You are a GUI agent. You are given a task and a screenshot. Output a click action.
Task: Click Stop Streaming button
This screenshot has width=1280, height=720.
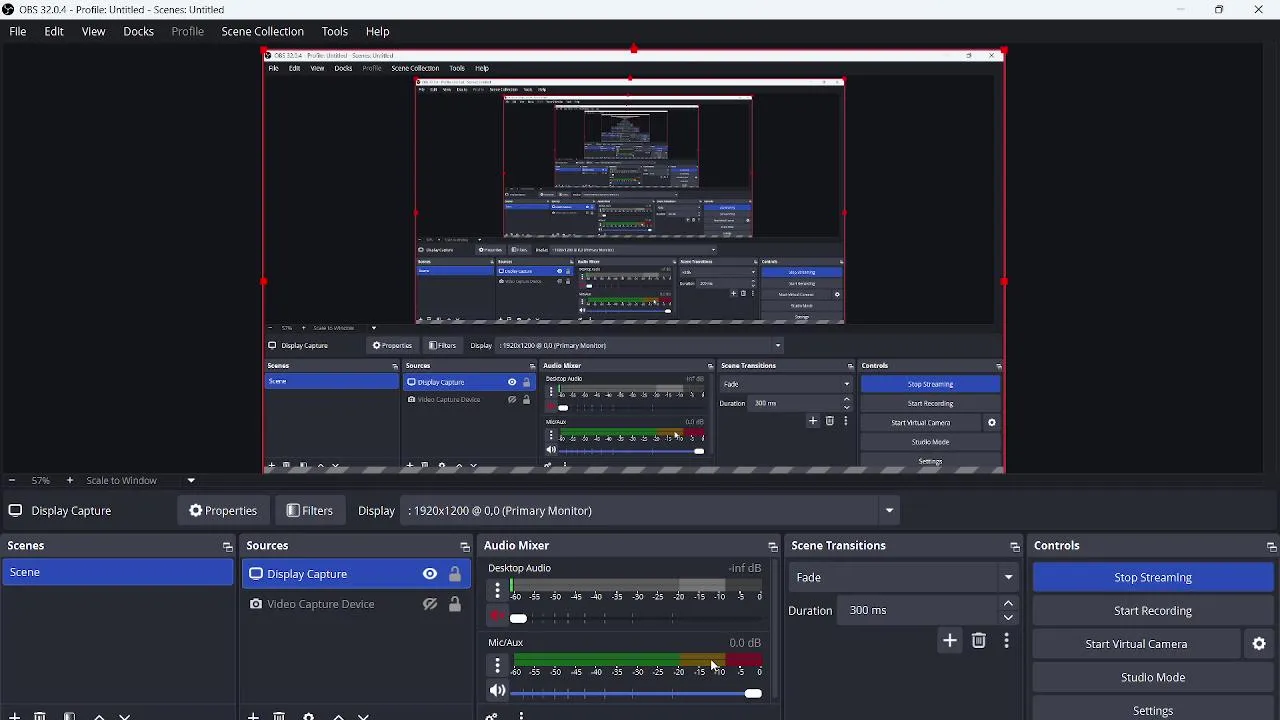1152,578
